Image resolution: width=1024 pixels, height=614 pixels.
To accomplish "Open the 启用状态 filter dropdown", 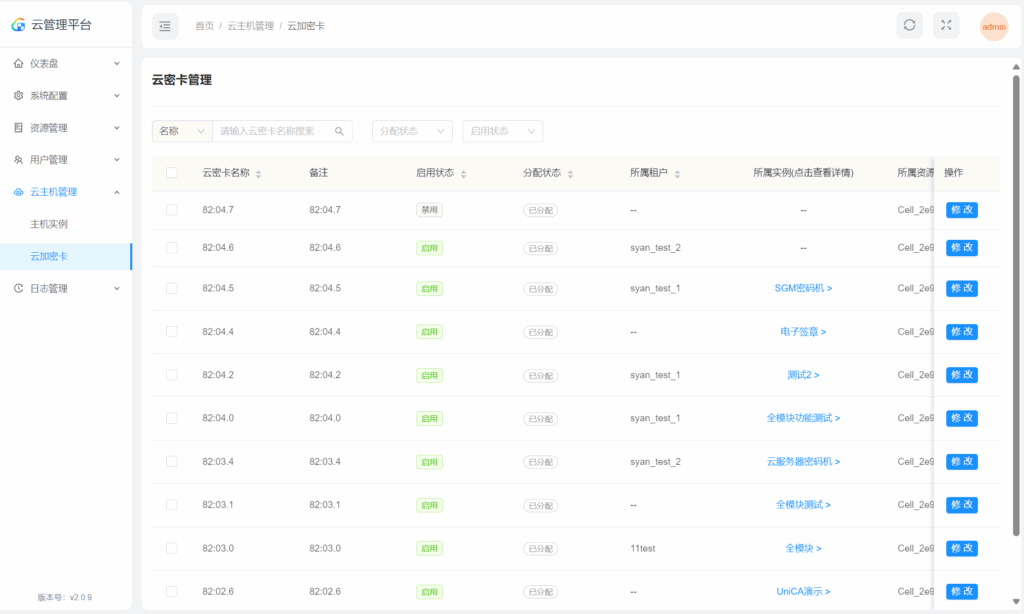I will 503,131.
